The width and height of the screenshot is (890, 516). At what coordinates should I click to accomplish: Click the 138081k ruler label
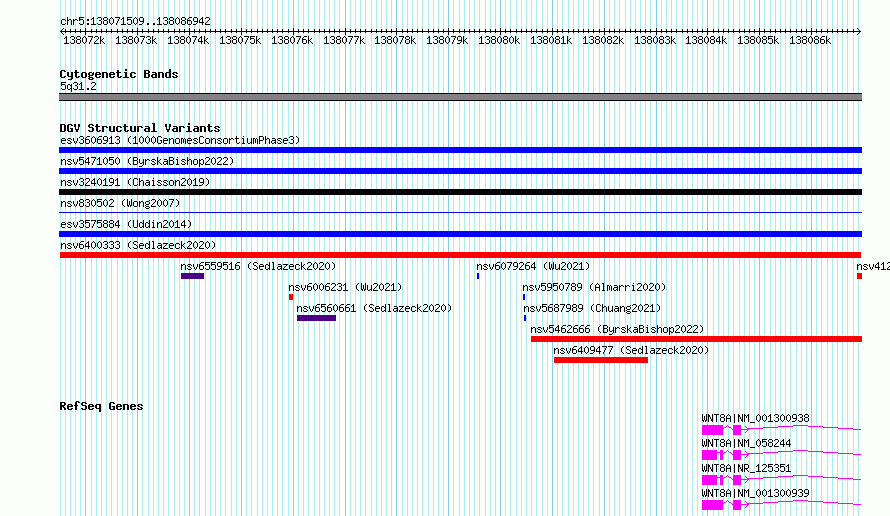(x=551, y=40)
